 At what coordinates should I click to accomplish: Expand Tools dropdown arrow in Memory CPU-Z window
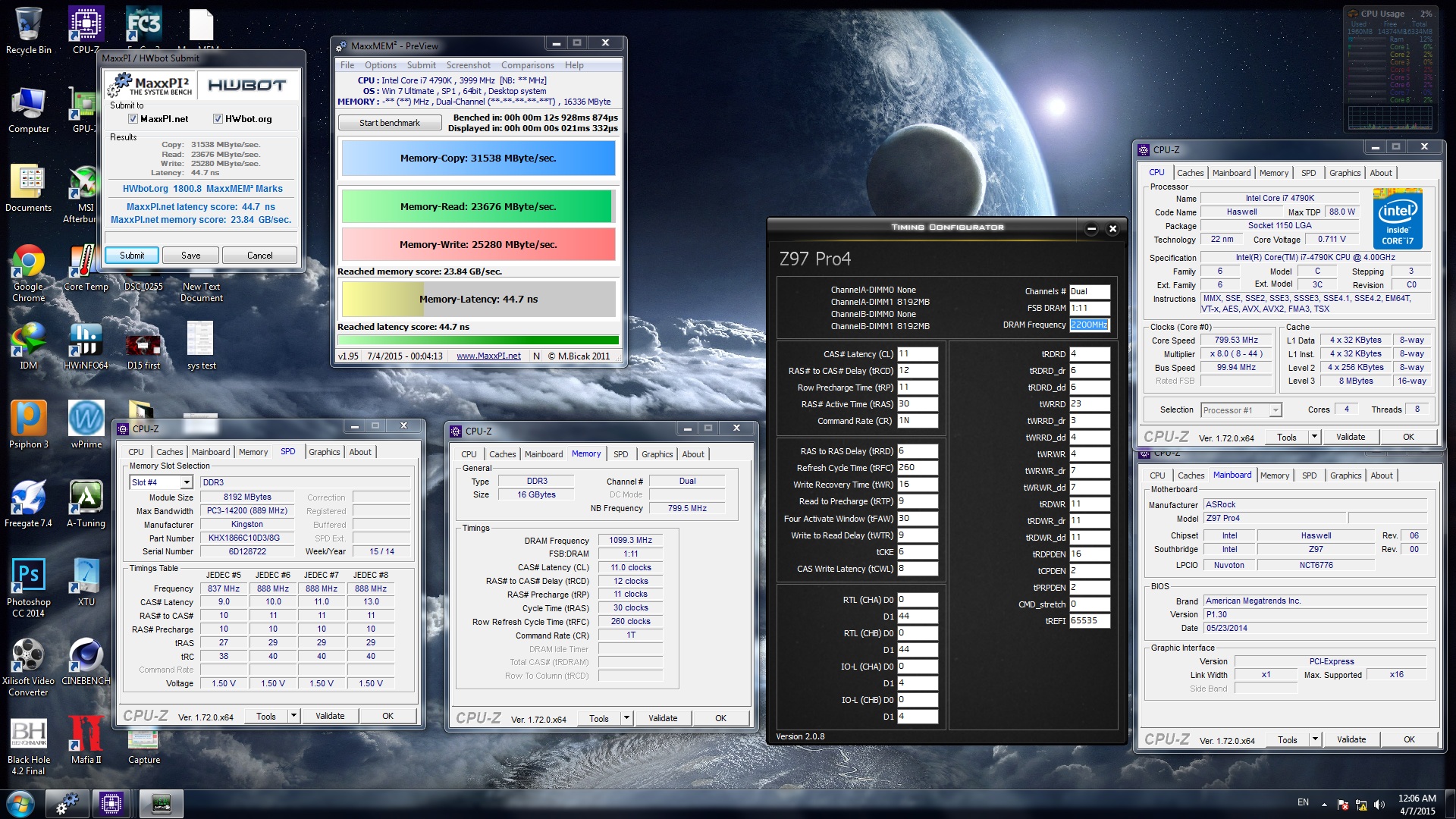(626, 718)
